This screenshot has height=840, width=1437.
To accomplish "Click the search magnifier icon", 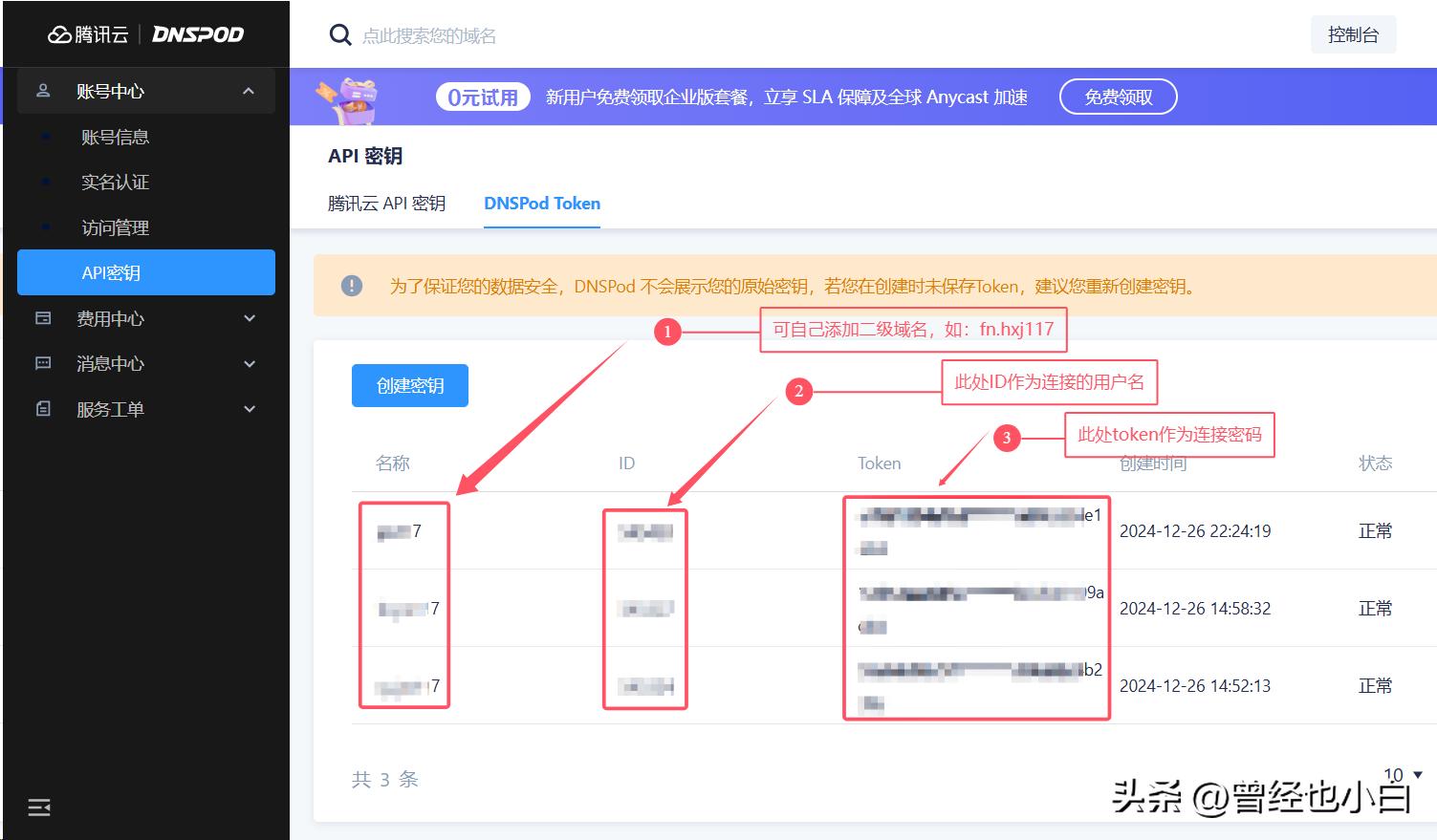I will [x=340, y=34].
